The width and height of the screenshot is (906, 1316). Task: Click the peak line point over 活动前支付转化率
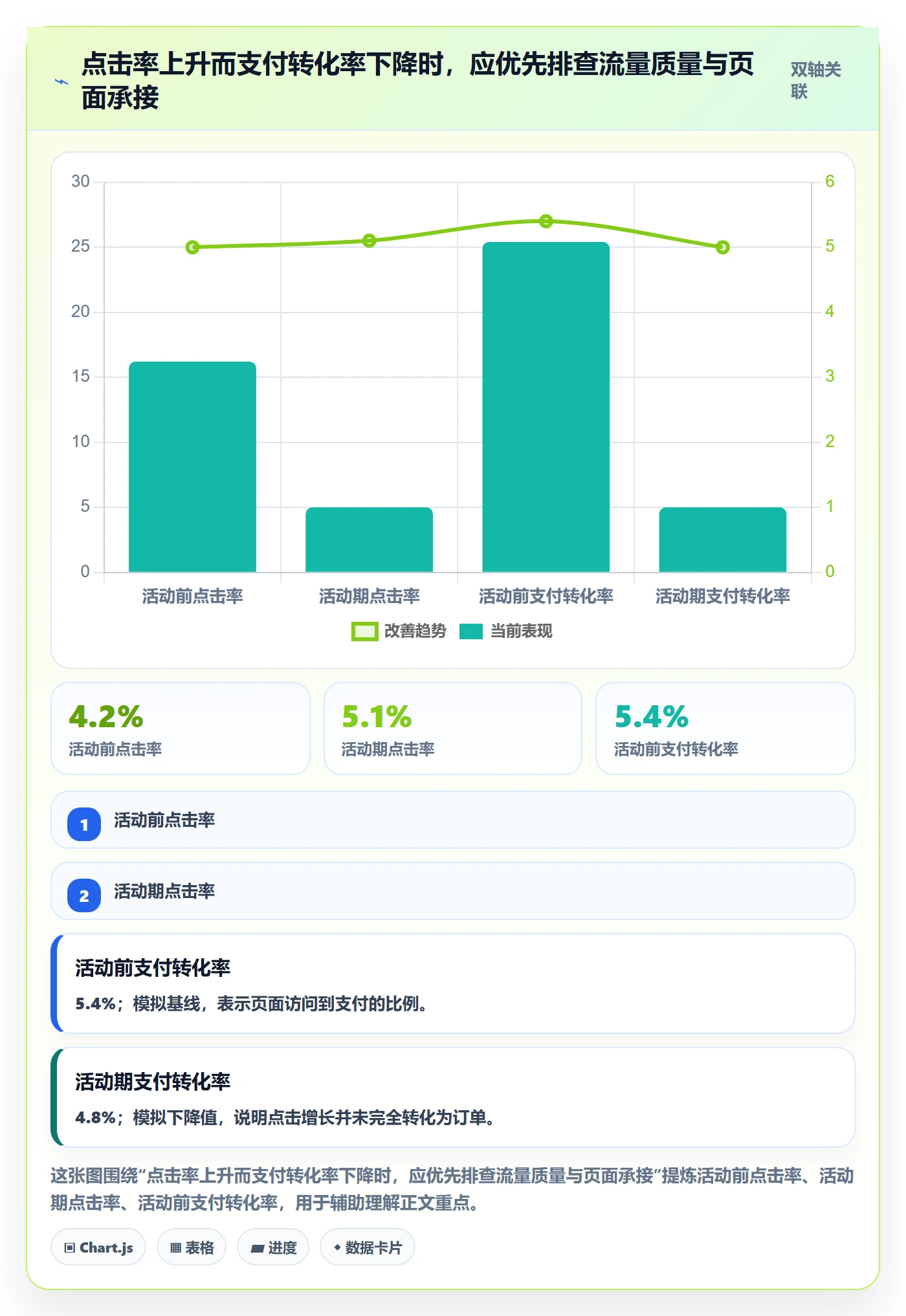[546, 221]
